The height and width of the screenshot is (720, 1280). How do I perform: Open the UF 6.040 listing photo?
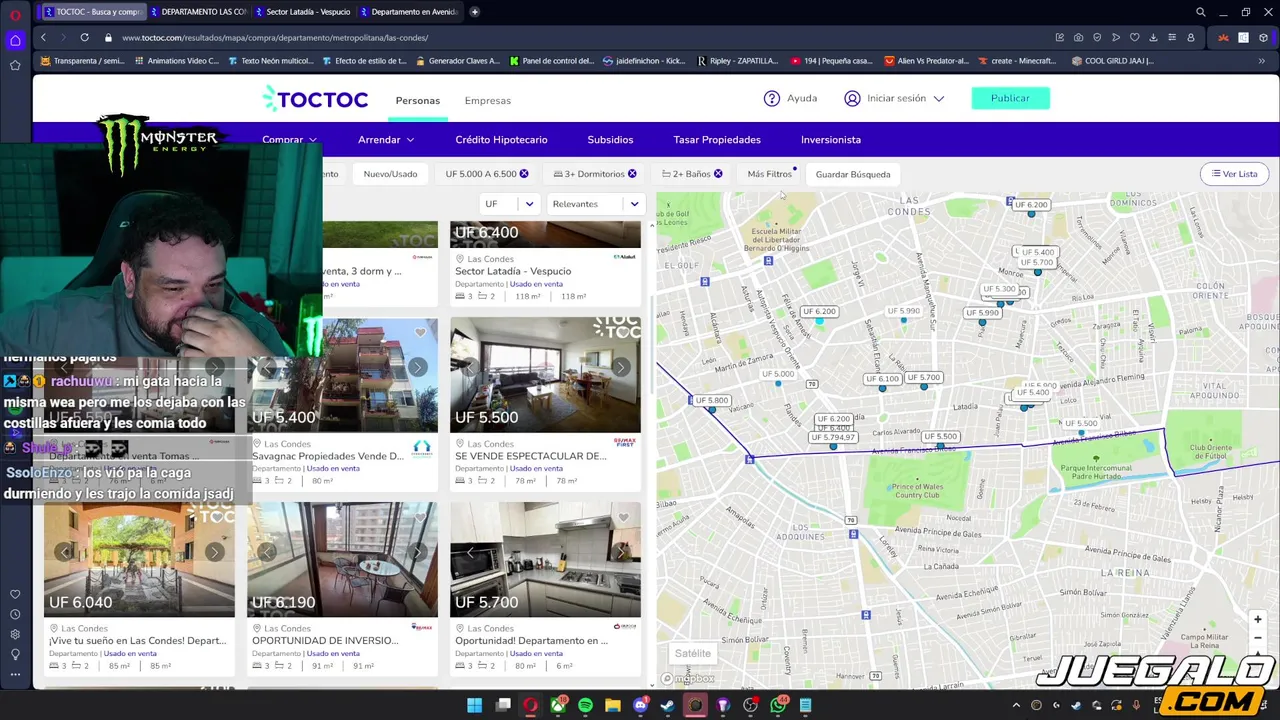coord(139,560)
